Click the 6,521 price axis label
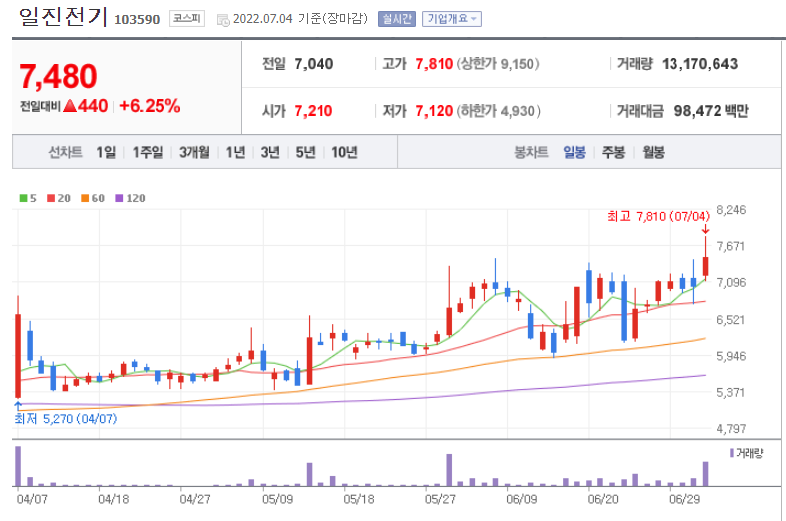 [x=731, y=320]
